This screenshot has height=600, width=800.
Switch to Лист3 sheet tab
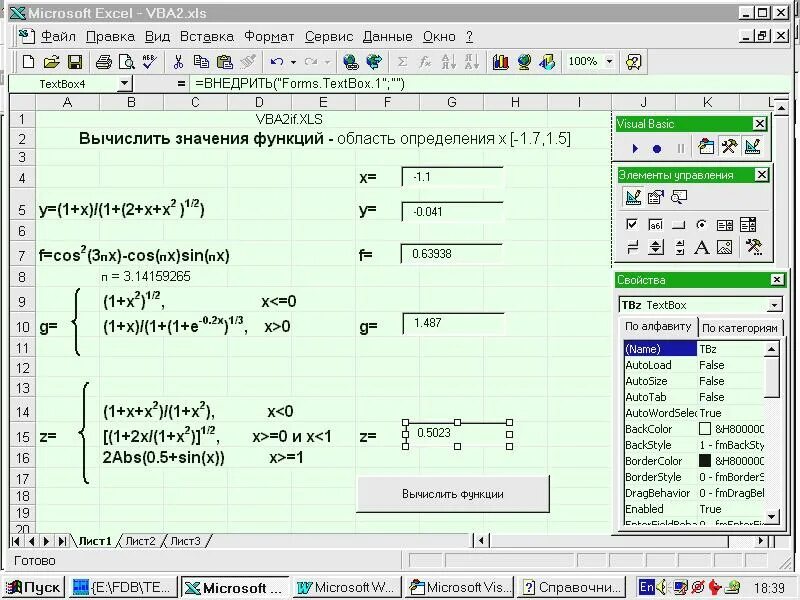point(185,541)
